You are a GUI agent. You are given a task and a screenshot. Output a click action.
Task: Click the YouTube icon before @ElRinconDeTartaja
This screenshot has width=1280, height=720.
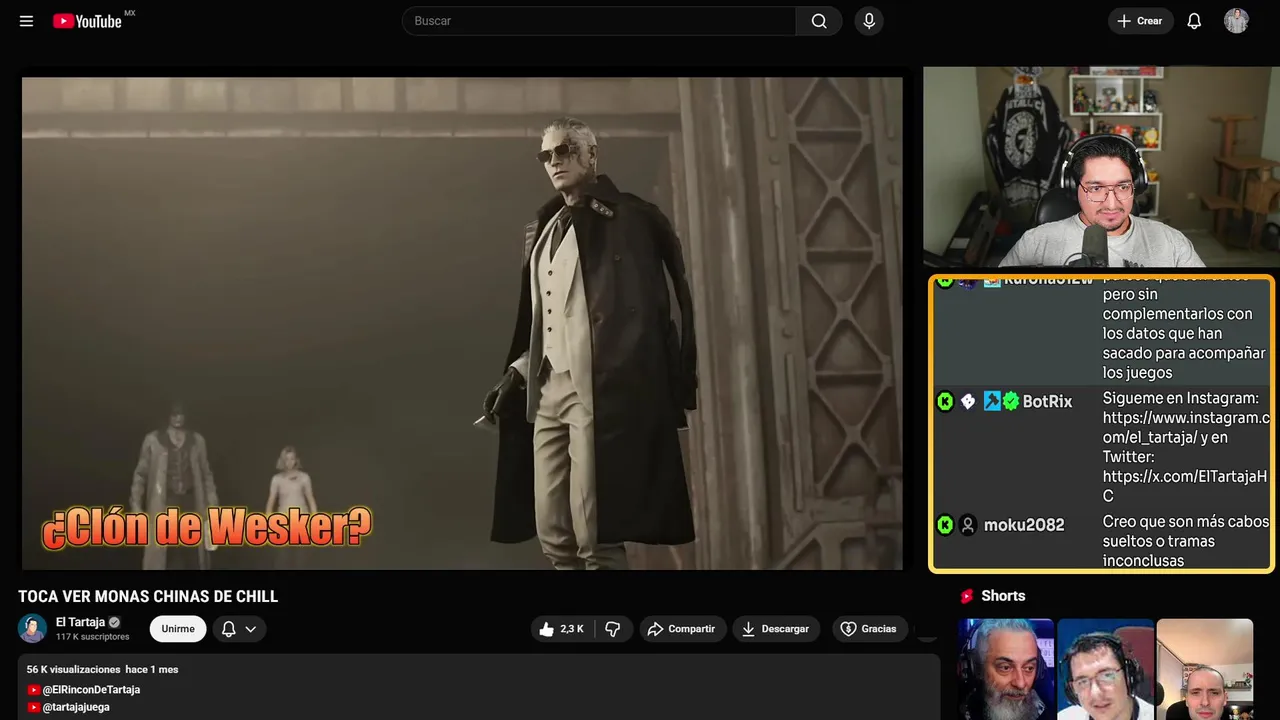(34, 690)
